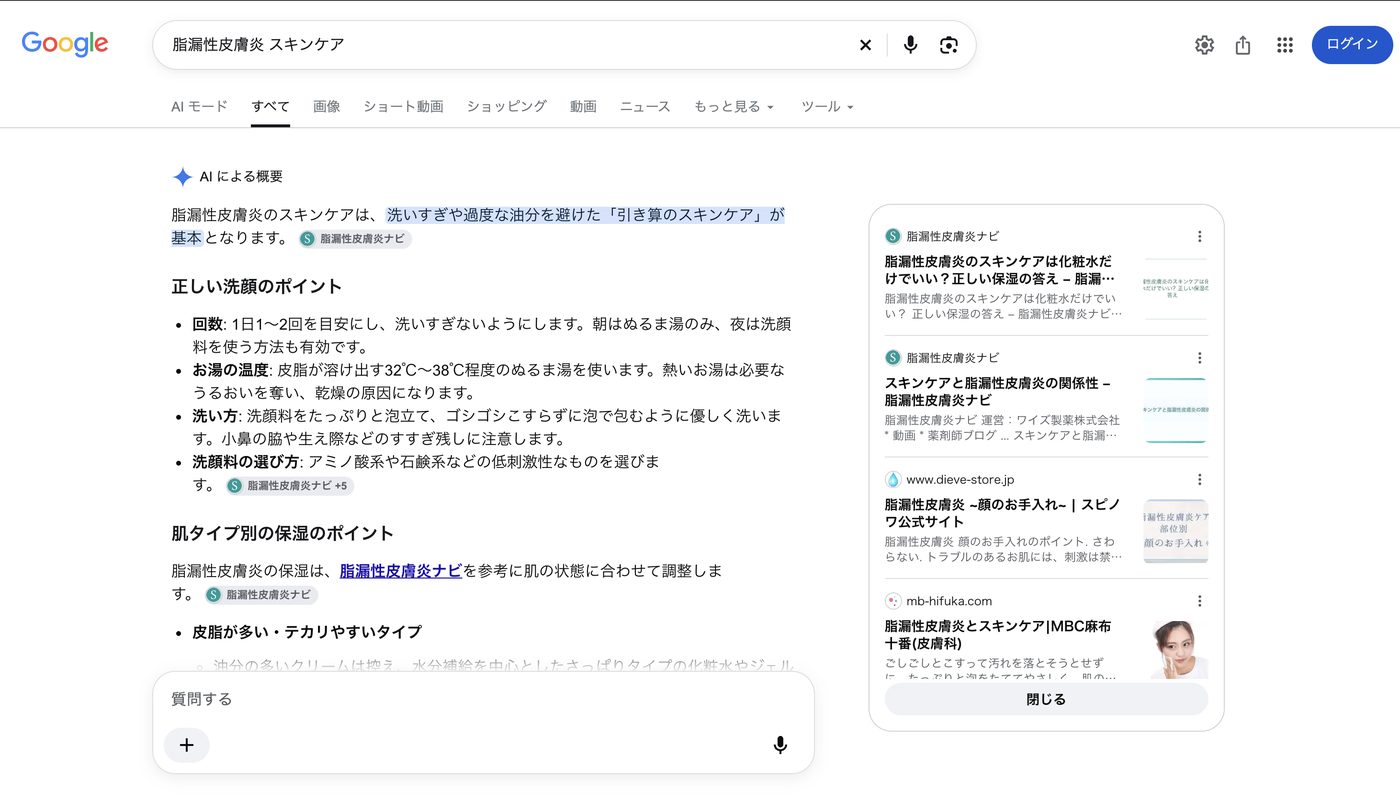Click the 肌タイプ別の保湿のポイント heading

click(x=283, y=533)
